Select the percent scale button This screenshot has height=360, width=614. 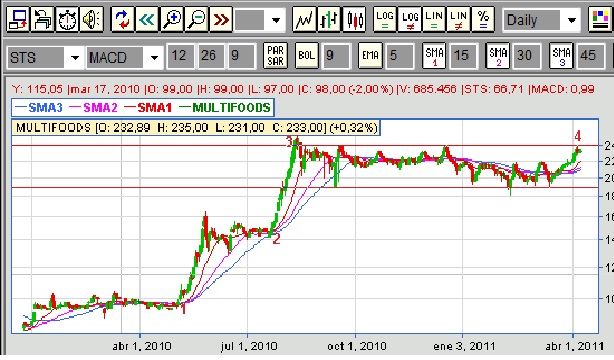[483, 18]
